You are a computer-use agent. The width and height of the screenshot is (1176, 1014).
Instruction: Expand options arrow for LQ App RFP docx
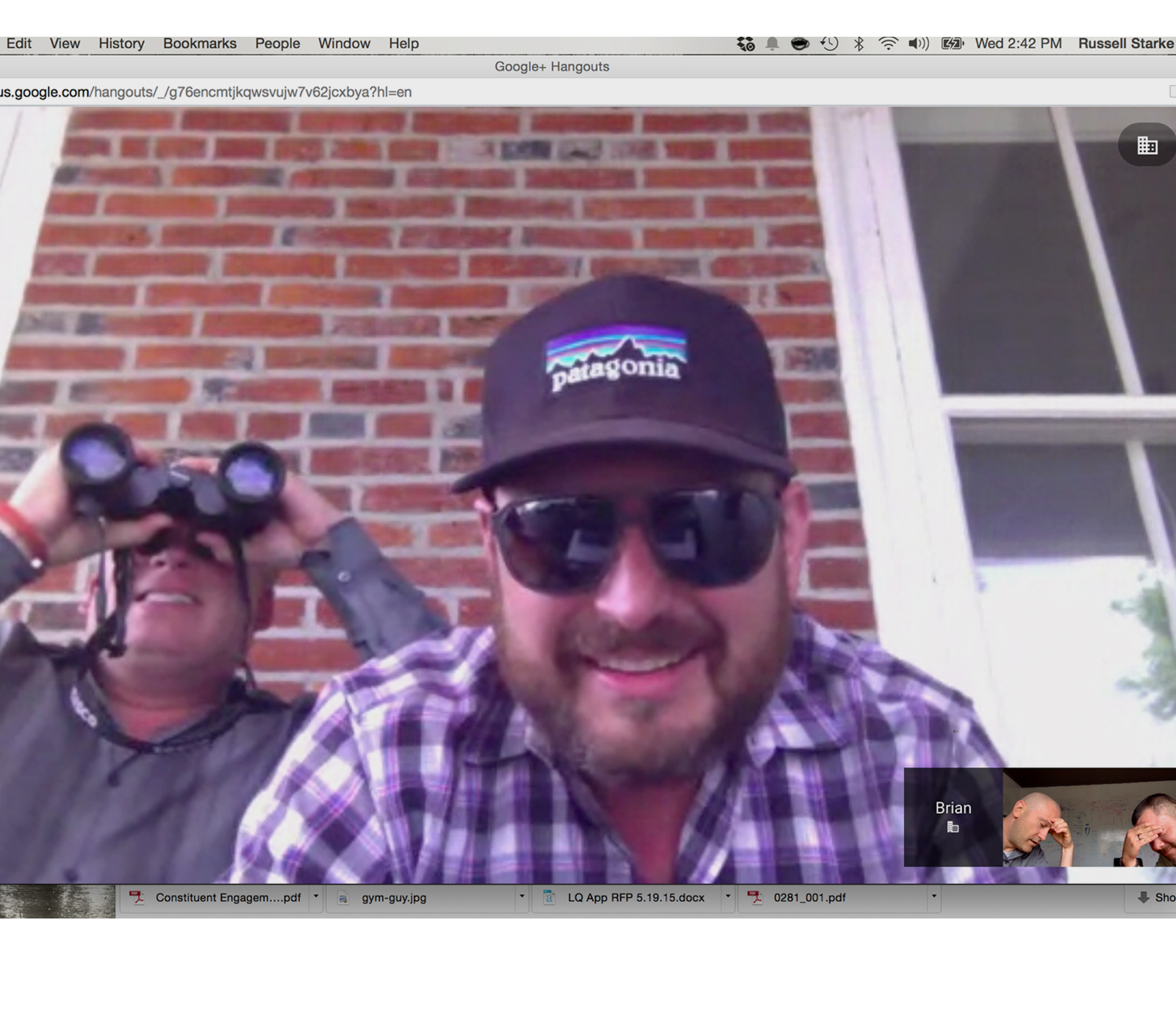728,897
